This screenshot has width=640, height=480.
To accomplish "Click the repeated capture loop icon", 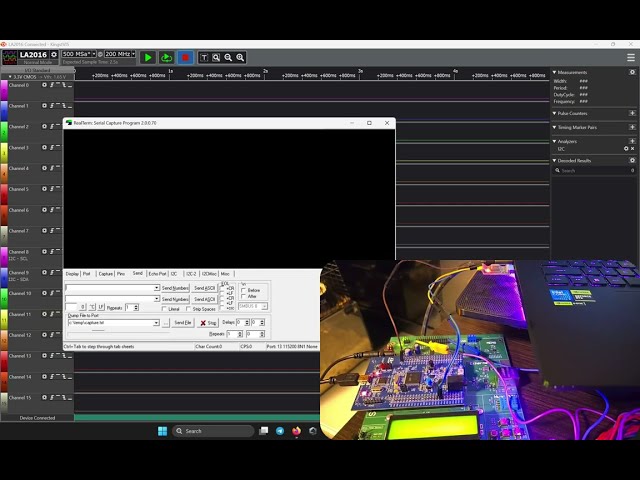I will (167, 58).
